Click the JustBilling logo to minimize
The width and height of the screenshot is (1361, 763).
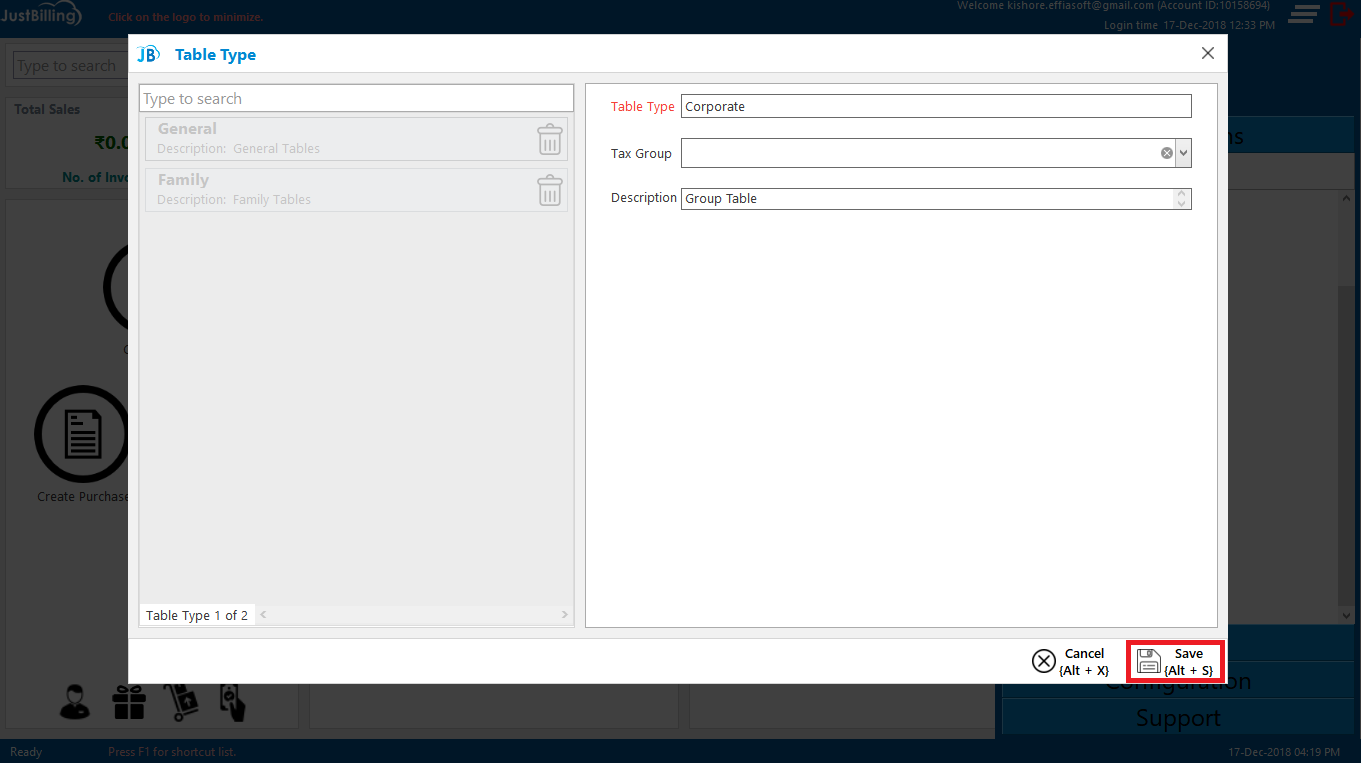pyautogui.click(x=41, y=16)
